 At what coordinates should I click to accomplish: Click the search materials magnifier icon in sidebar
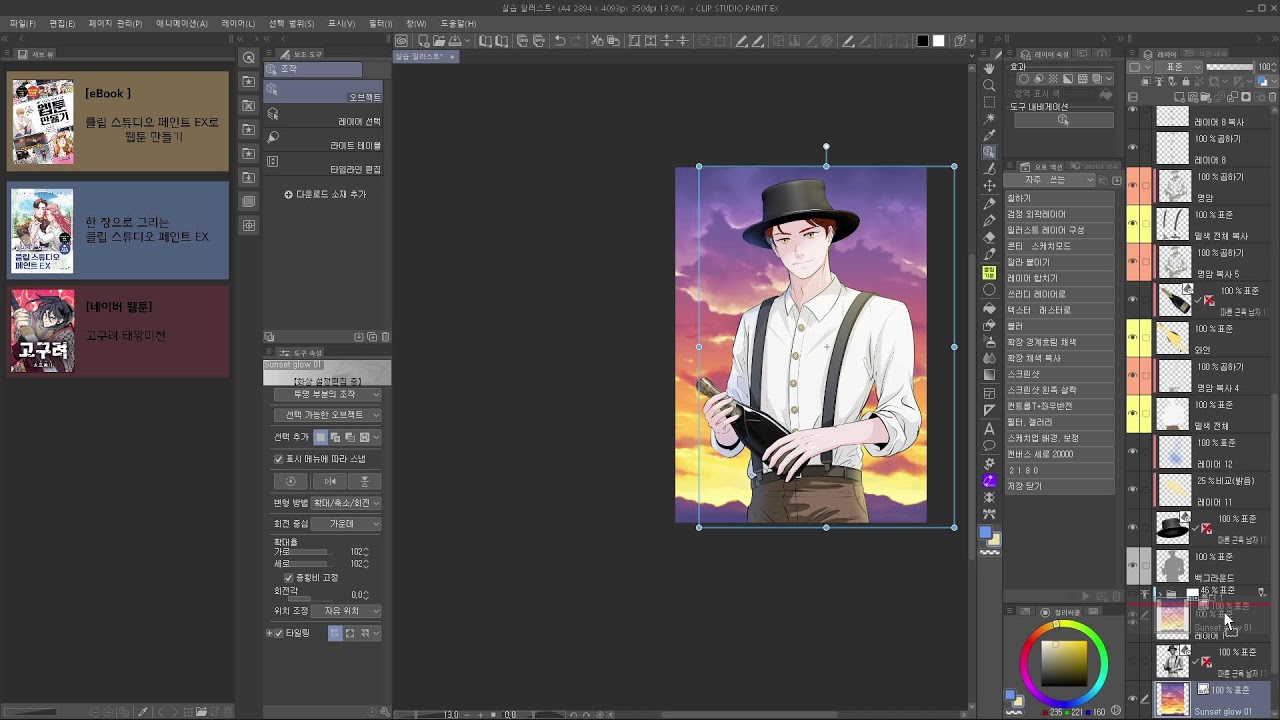(249, 58)
